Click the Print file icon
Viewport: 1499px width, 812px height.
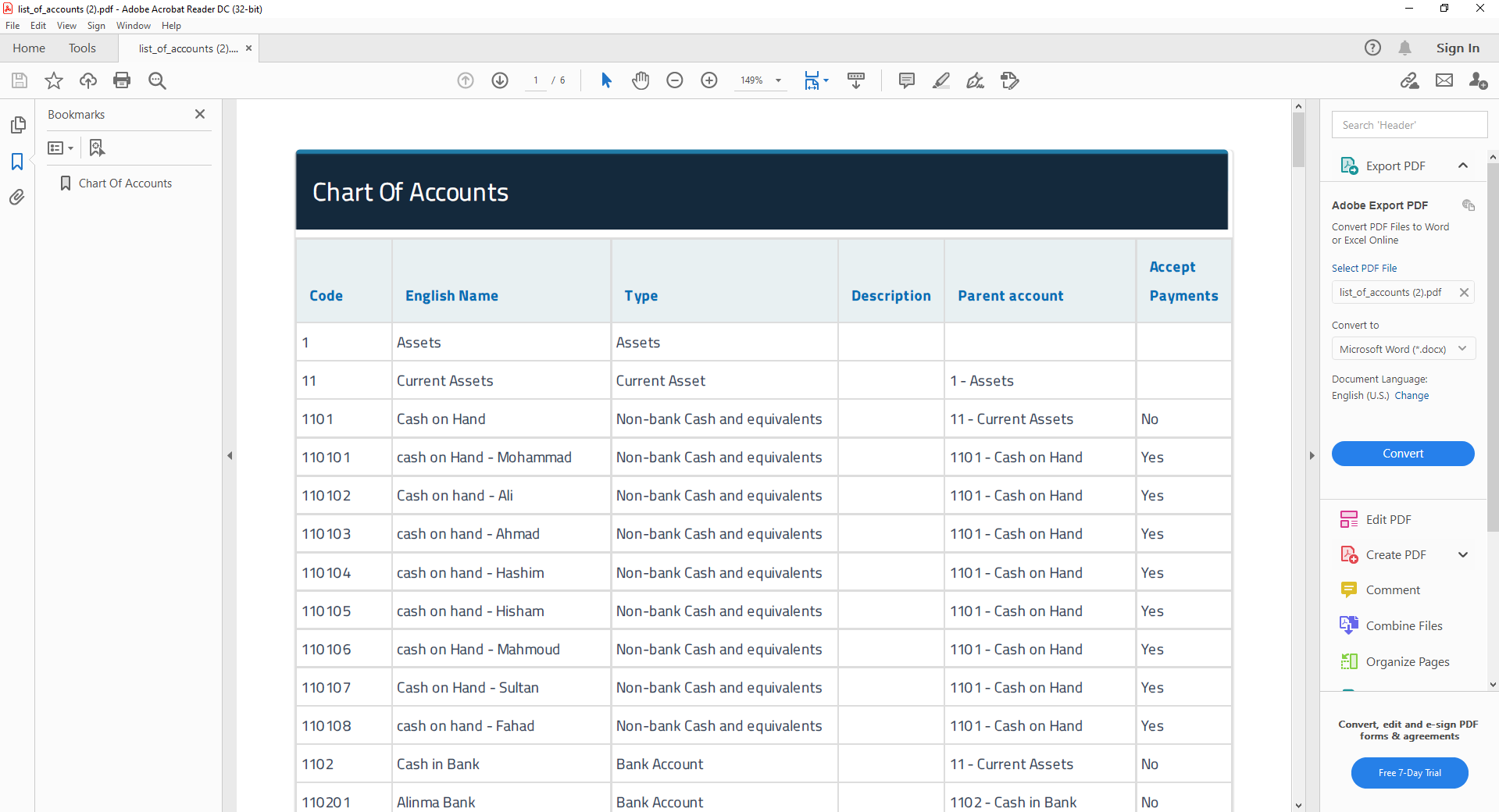point(122,80)
